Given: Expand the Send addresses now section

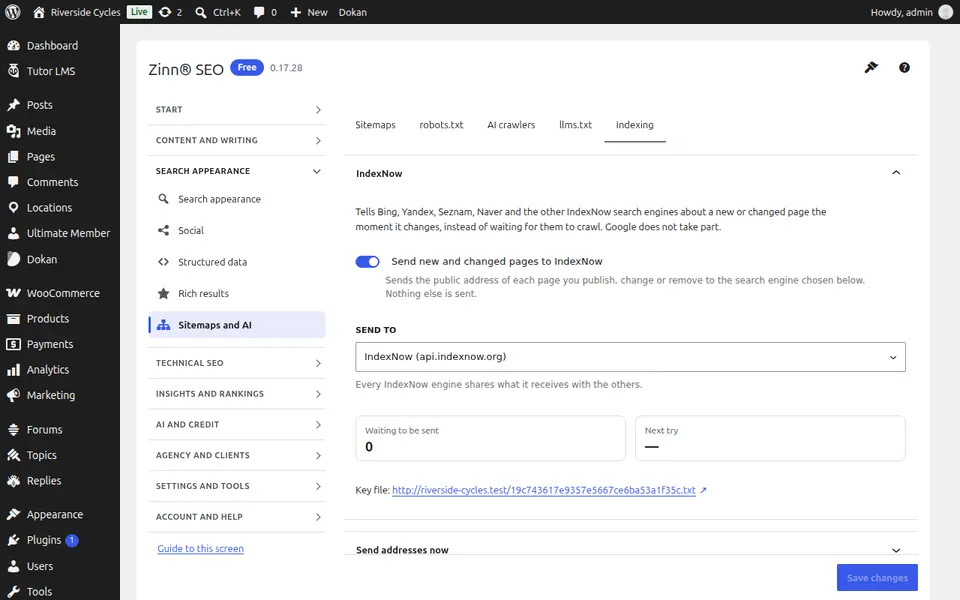Looking at the screenshot, I should point(896,550).
